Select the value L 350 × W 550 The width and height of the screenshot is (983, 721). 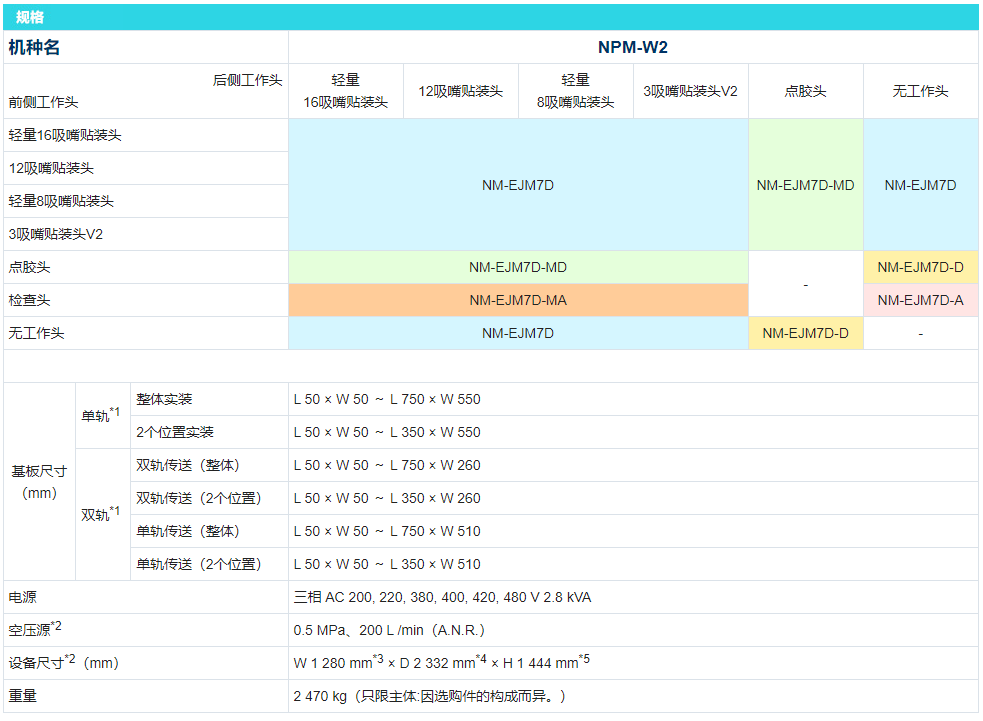click(435, 432)
